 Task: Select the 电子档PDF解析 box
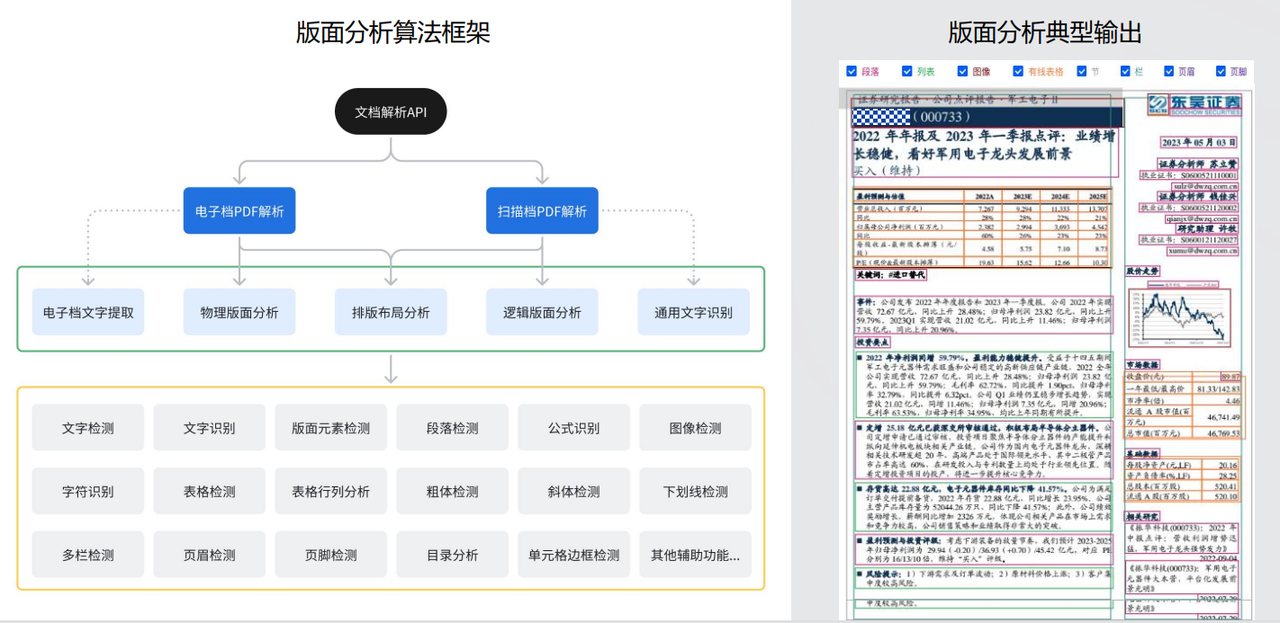(x=239, y=211)
